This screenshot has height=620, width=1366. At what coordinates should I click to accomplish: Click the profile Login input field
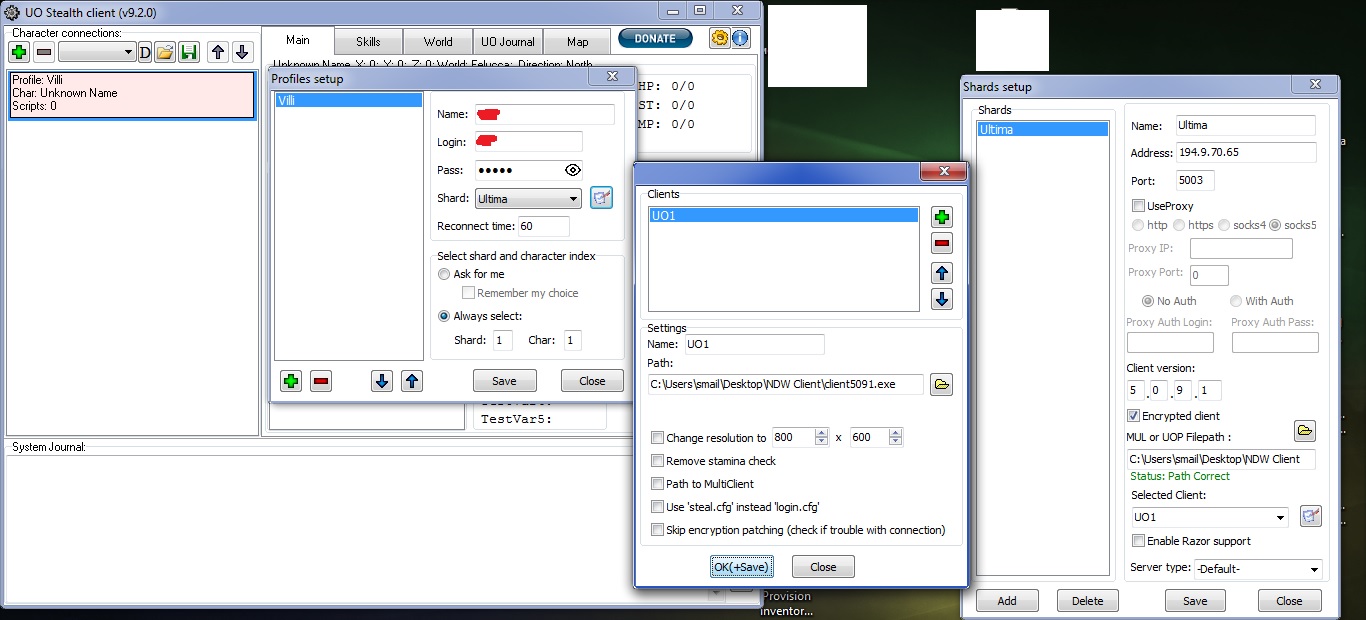[529, 142]
